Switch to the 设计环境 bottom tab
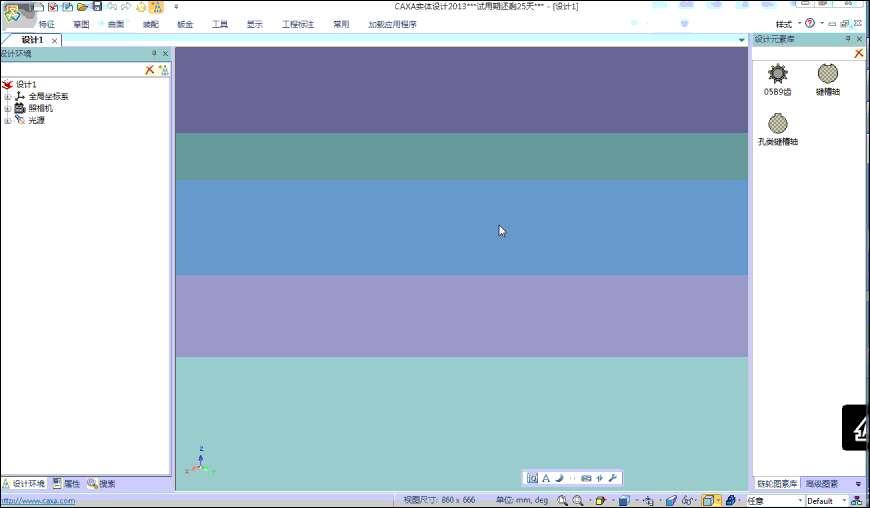This screenshot has height=508, width=870. 24,484
